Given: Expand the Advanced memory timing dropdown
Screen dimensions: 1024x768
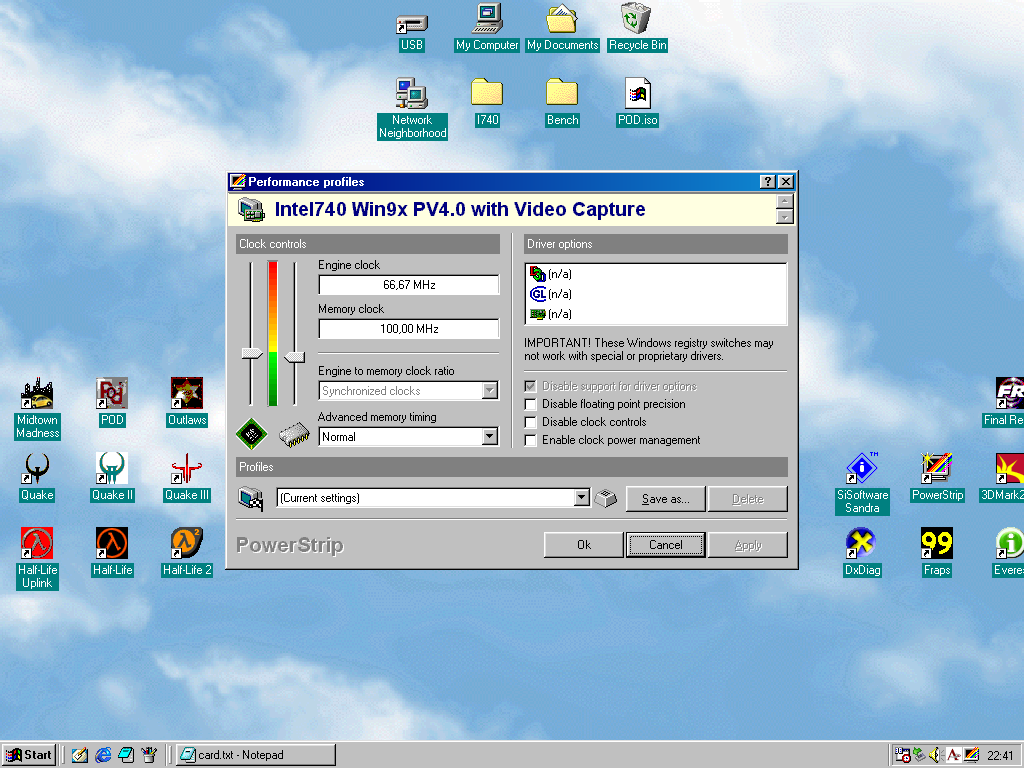Looking at the screenshot, I should [489, 437].
